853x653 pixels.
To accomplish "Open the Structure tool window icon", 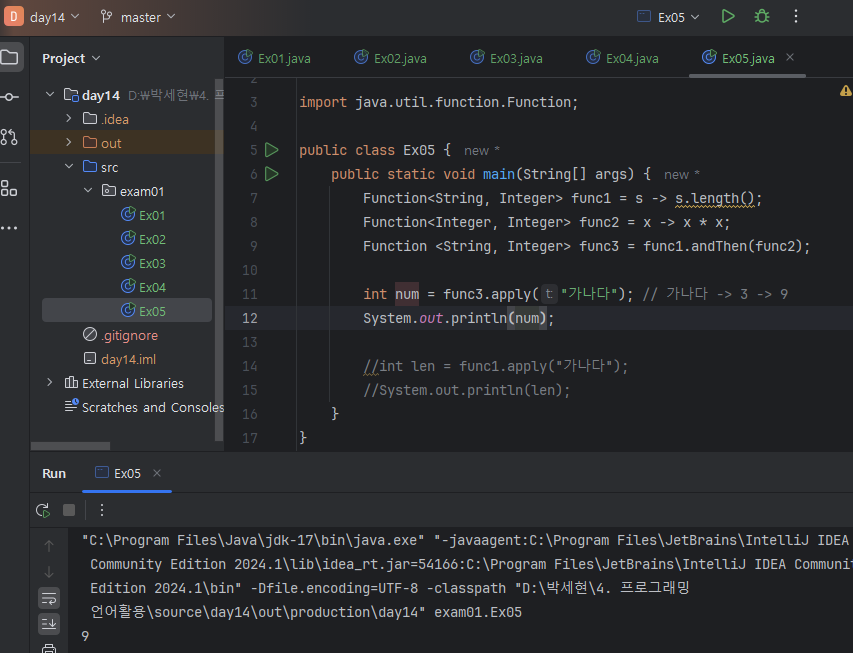I will 9,188.
